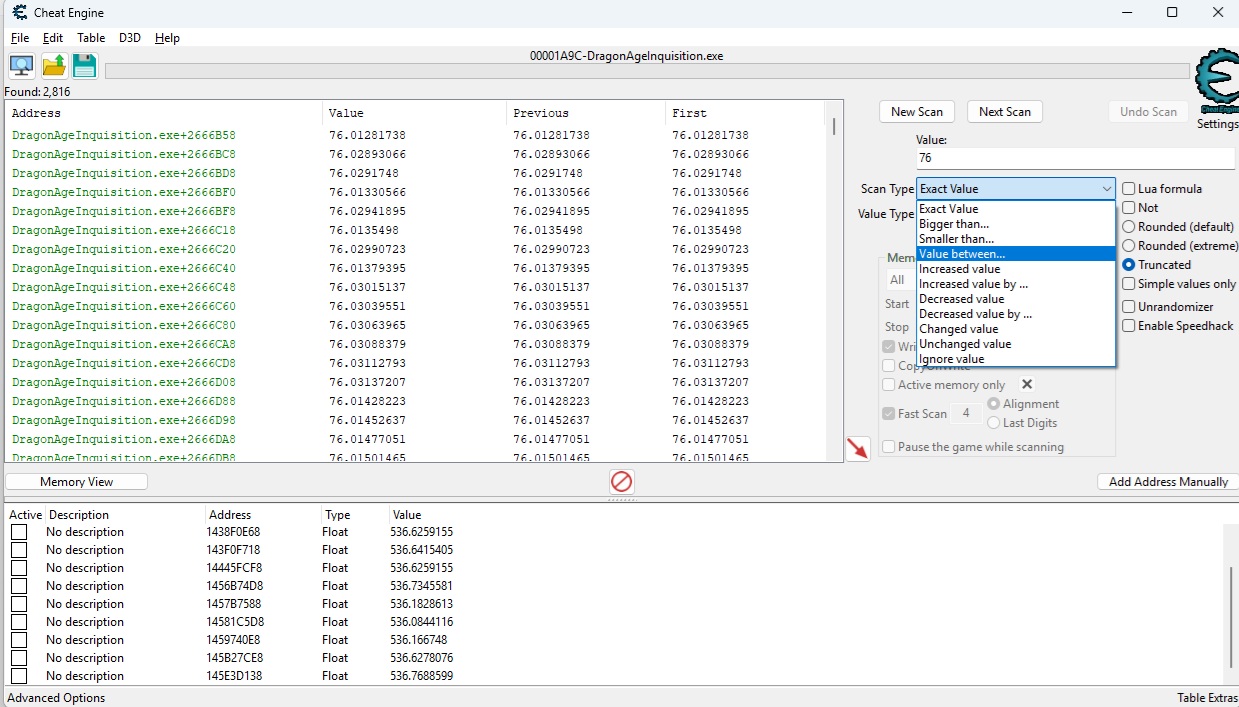
Task: Click the open file folder icon
Action: click(x=54, y=66)
